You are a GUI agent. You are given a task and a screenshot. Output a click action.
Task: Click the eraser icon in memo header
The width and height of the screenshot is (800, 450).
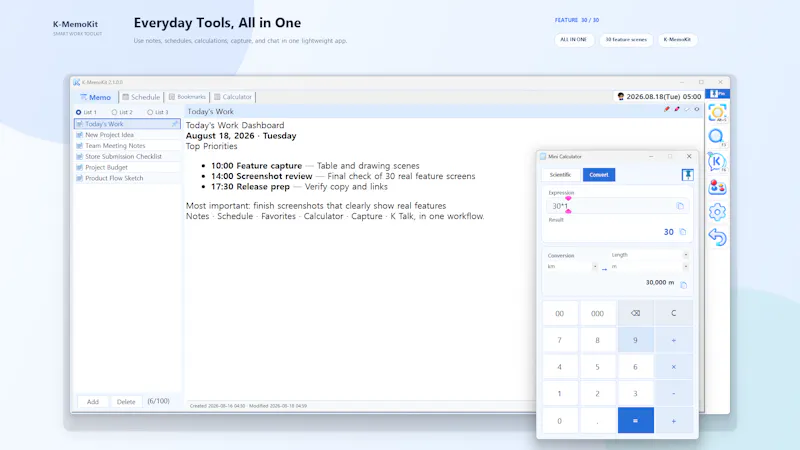pos(687,109)
